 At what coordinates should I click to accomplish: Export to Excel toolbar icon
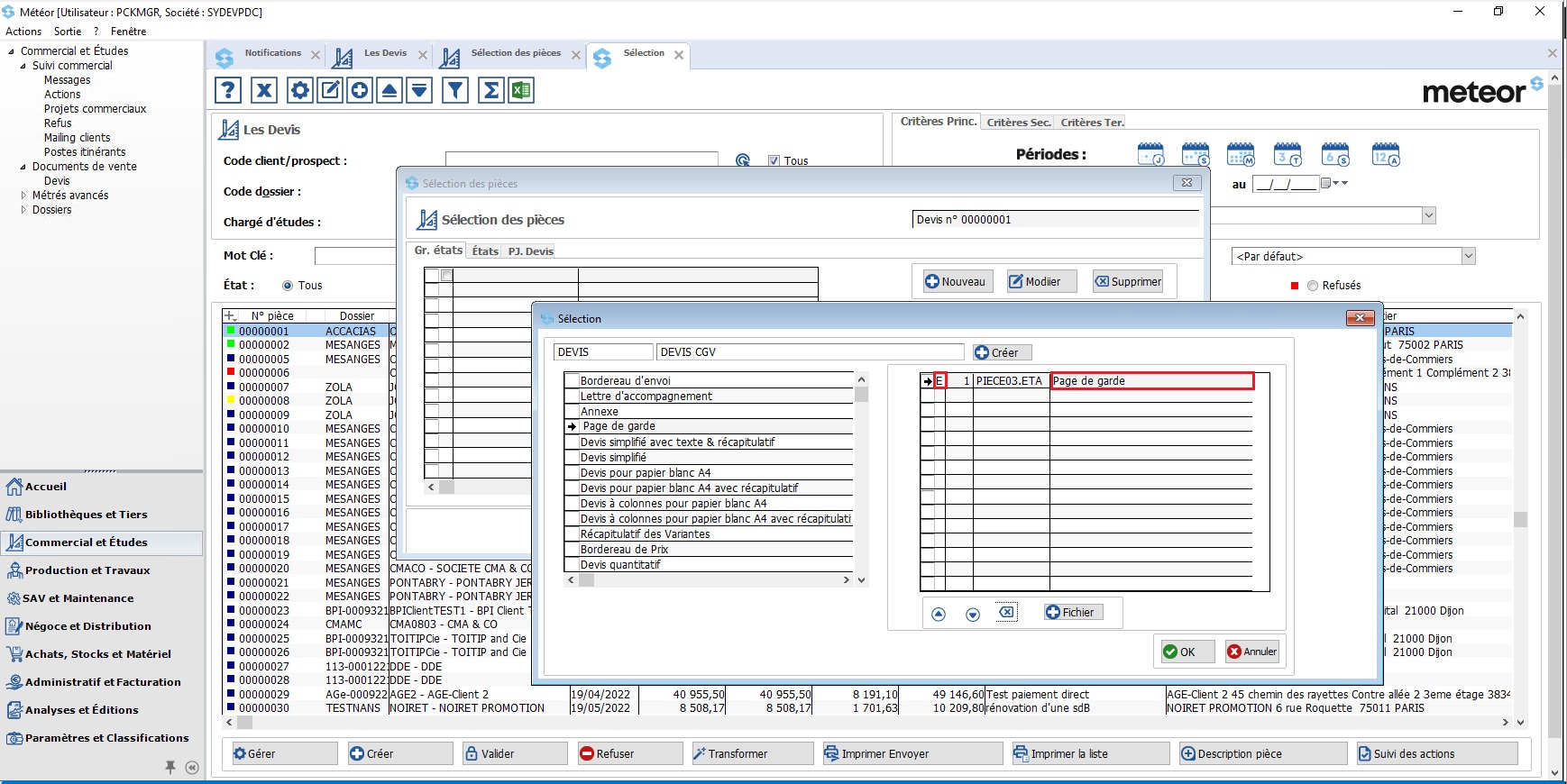(x=521, y=90)
